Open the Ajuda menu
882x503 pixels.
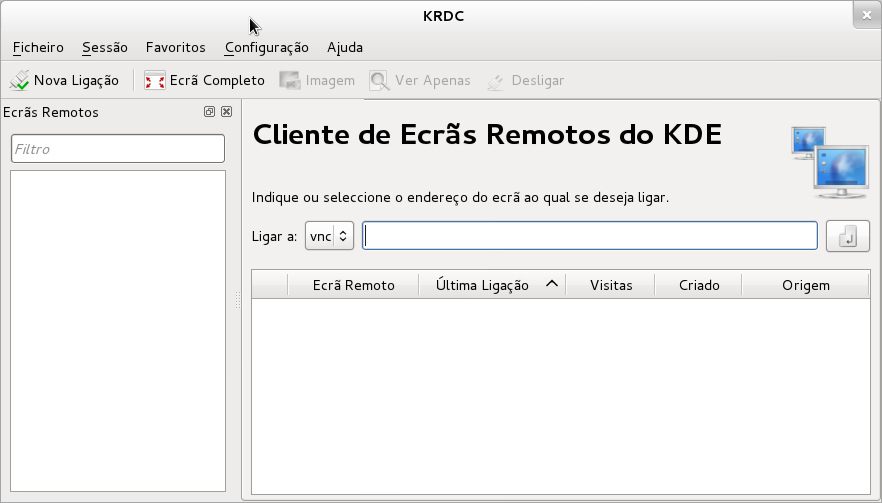coord(345,47)
